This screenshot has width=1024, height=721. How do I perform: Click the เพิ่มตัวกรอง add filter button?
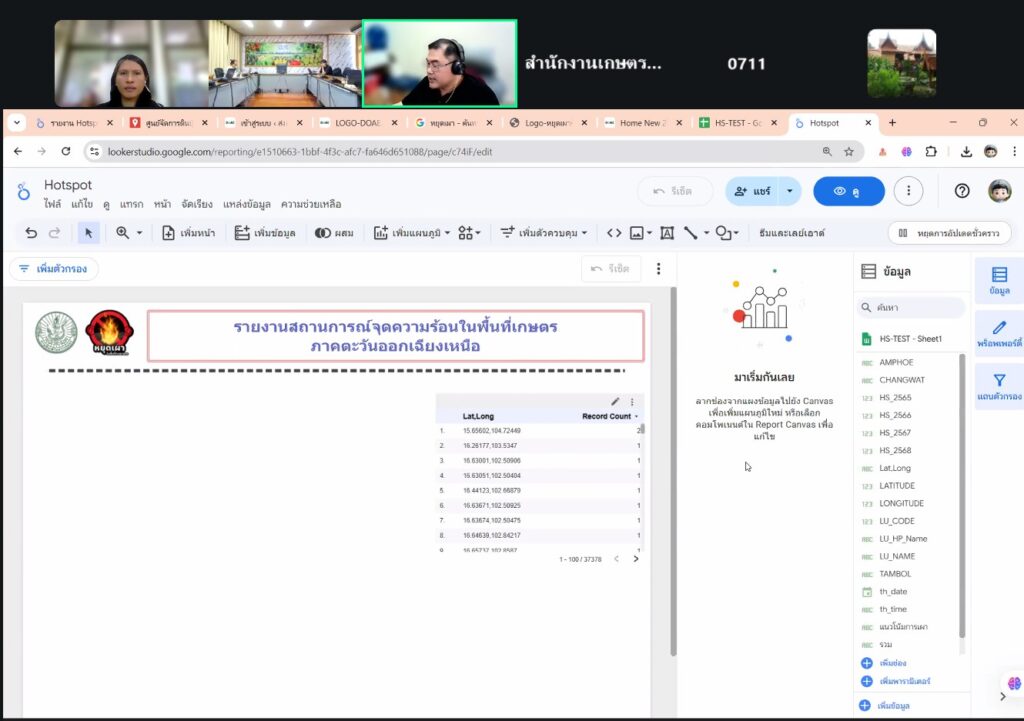[x=54, y=269]
